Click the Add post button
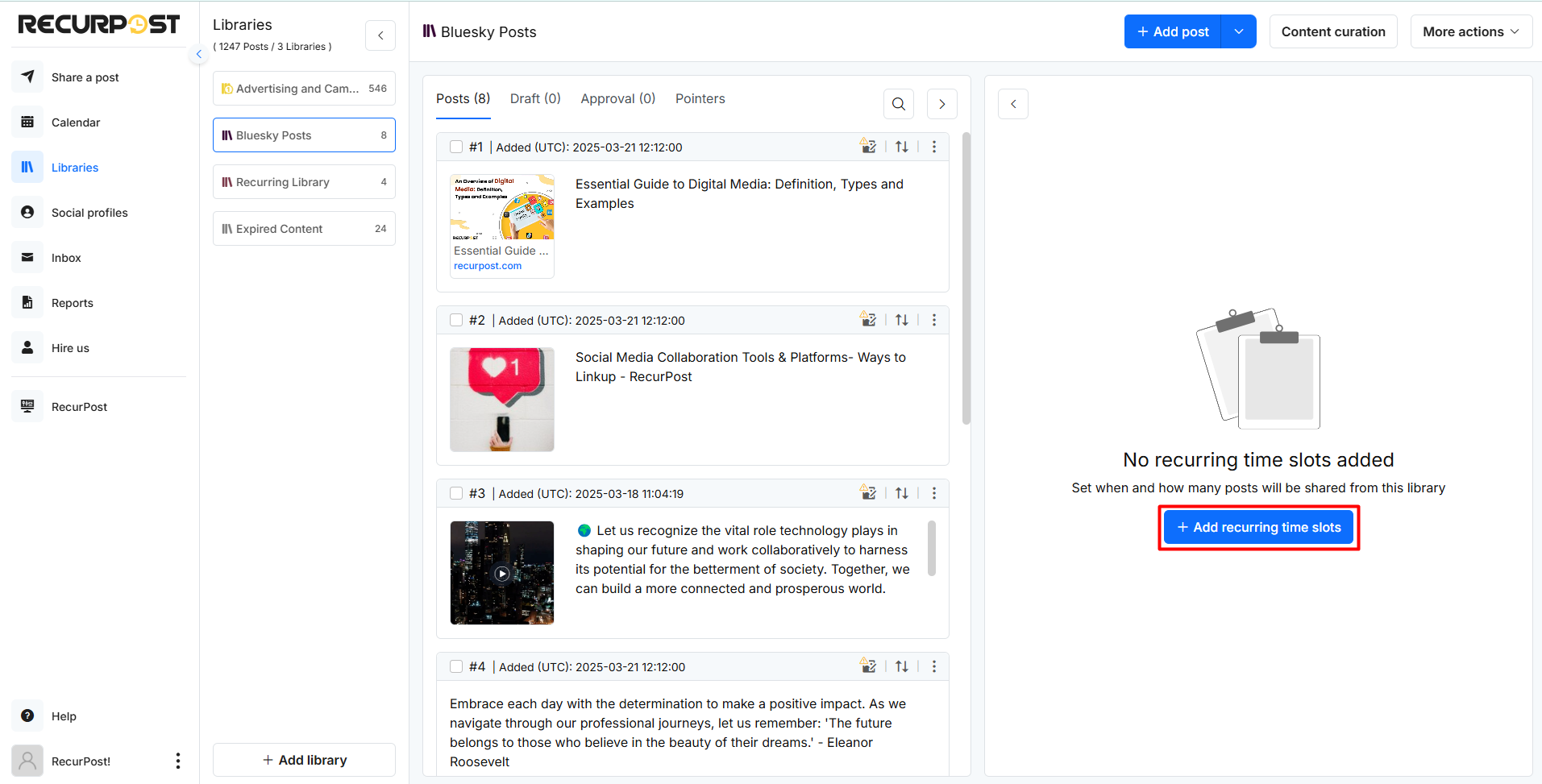The image size is (1542, 784). click(1173, 31)
